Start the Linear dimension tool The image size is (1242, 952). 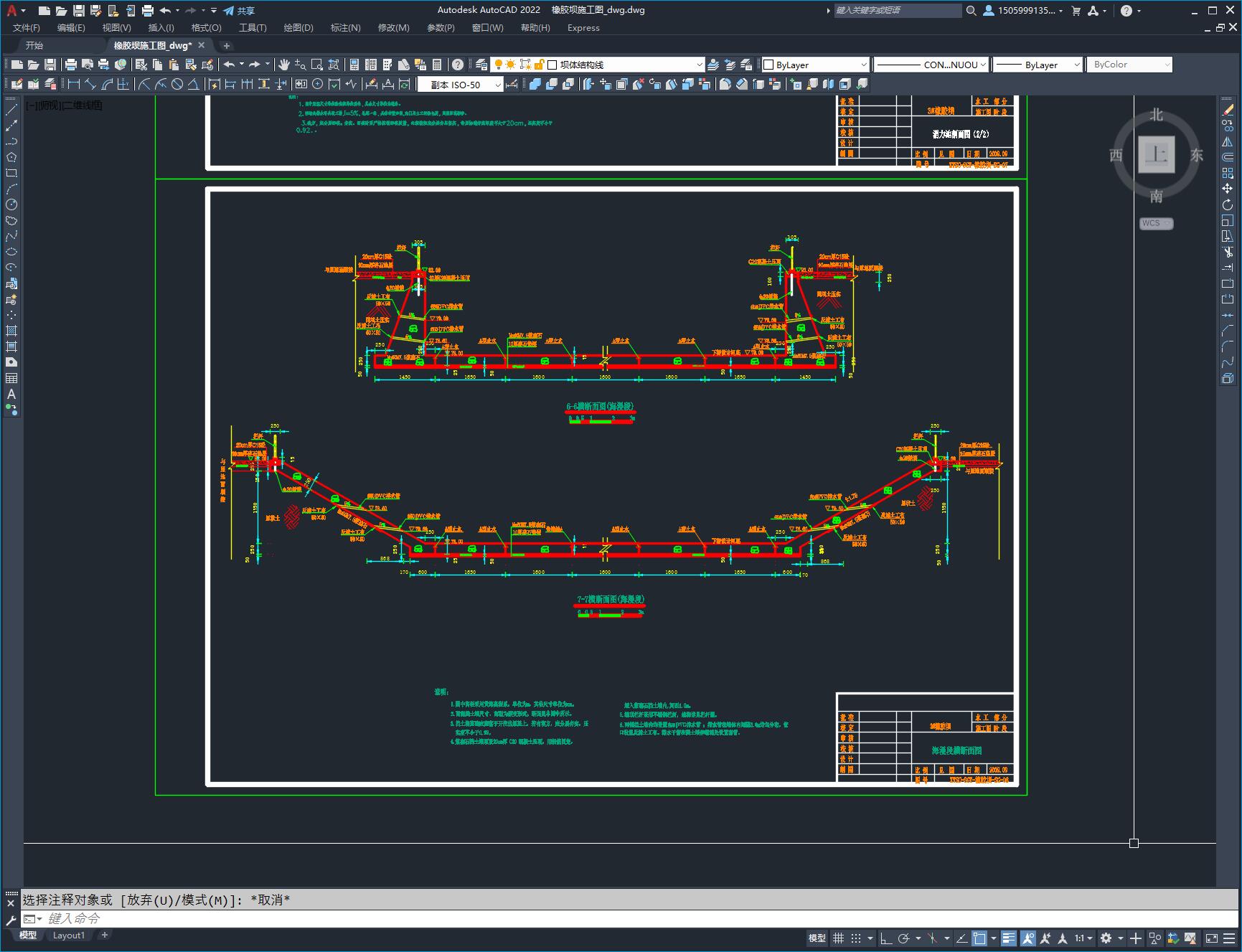[74, 84]
